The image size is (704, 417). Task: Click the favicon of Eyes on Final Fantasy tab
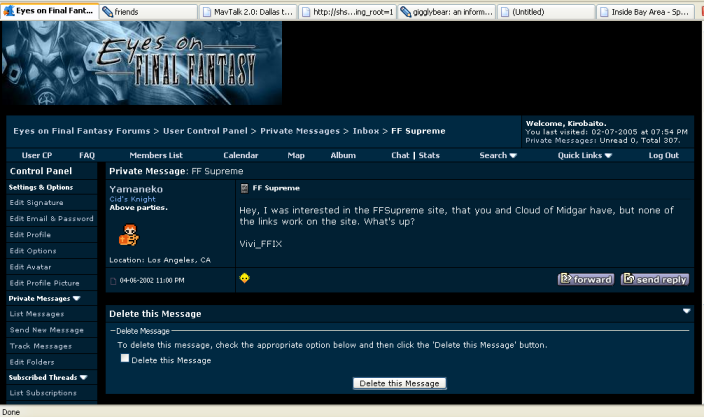coord(9,11)
